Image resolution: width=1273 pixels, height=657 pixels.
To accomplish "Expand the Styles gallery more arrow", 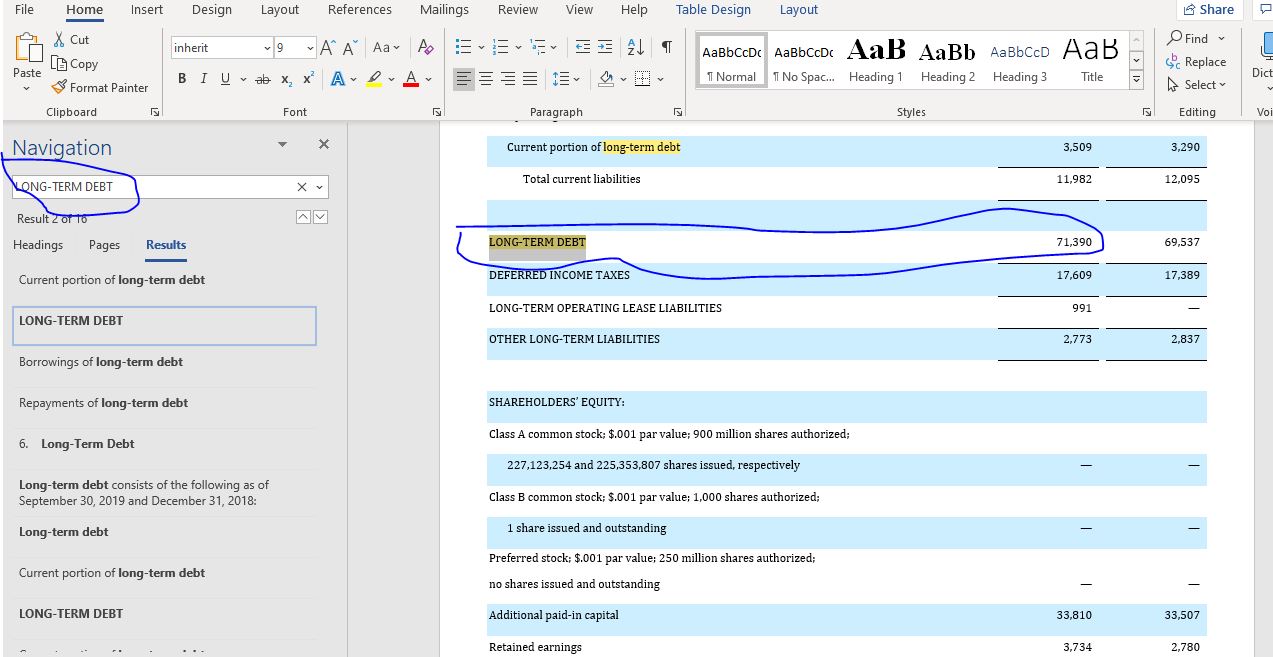I will (1136, 78).
